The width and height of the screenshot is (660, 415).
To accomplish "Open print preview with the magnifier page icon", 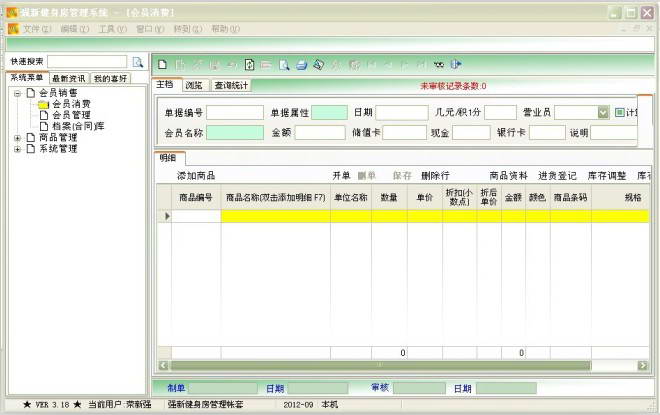I will pyautogui.click(x=284, y=64).
